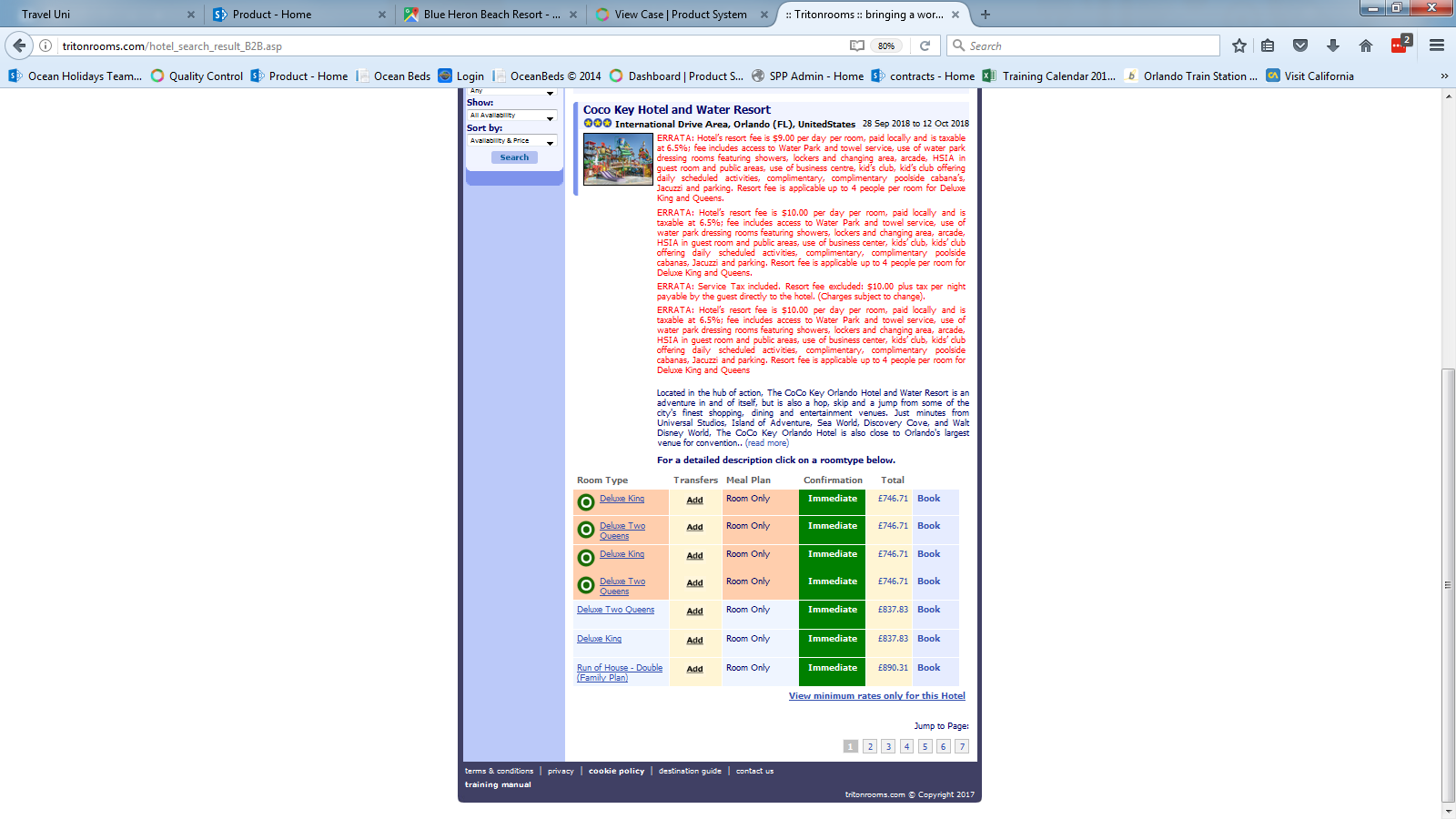Image resolution: width=1456 pixels, height=819 pixels.
Task: Open the Visit California bookmark
Action: 1310,76
